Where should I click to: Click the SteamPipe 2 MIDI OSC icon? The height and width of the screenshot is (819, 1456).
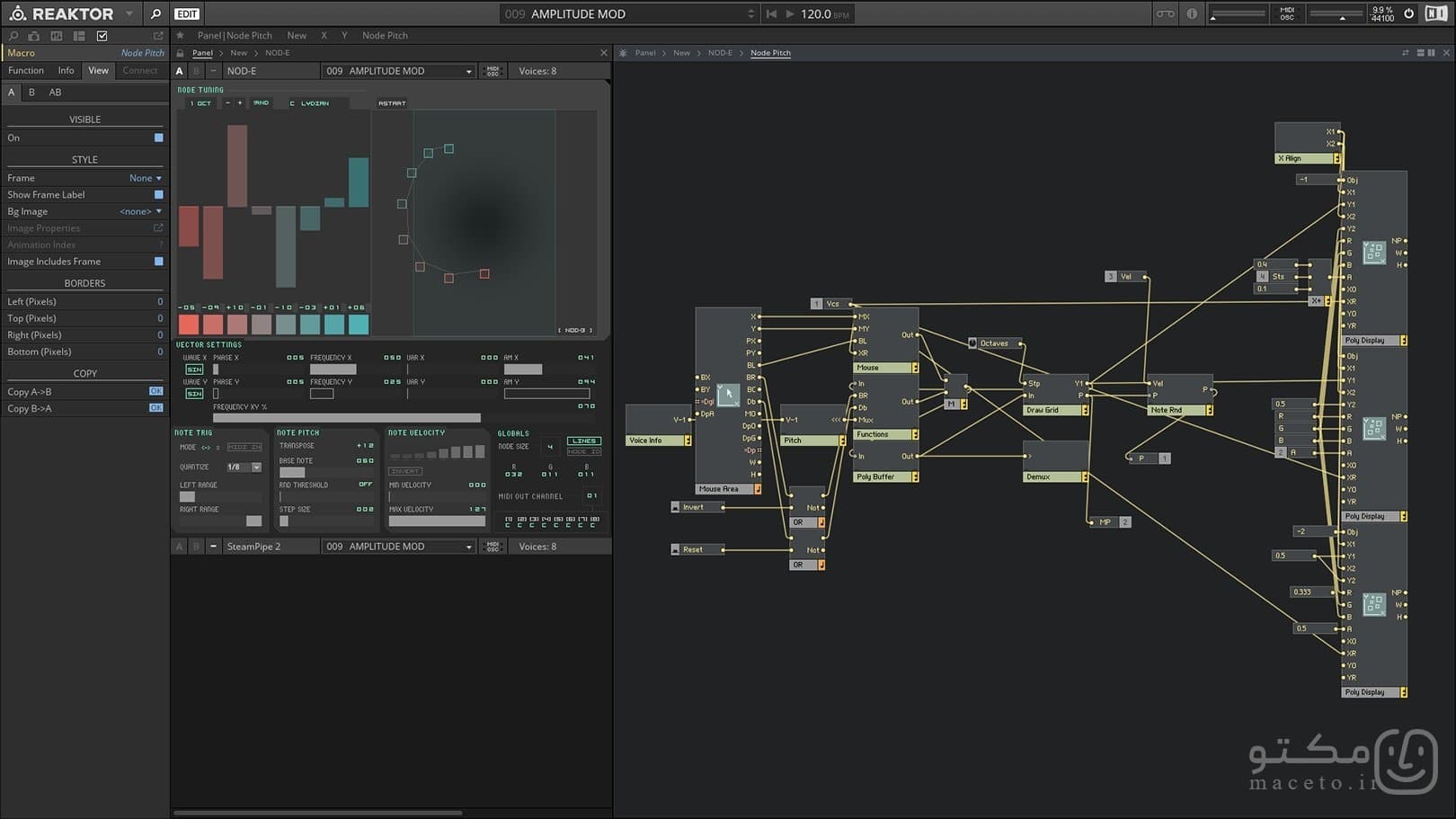pyautogui.click(x=493, y=547)
